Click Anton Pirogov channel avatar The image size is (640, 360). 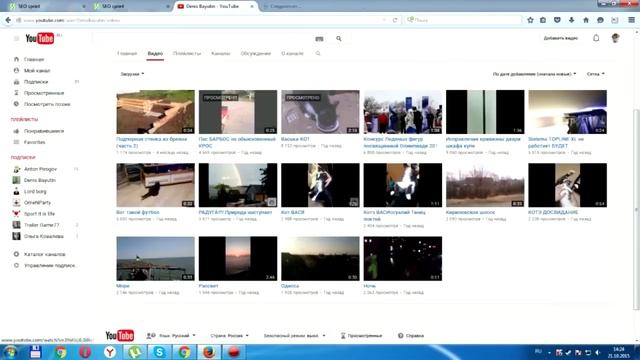coord(16,169)
